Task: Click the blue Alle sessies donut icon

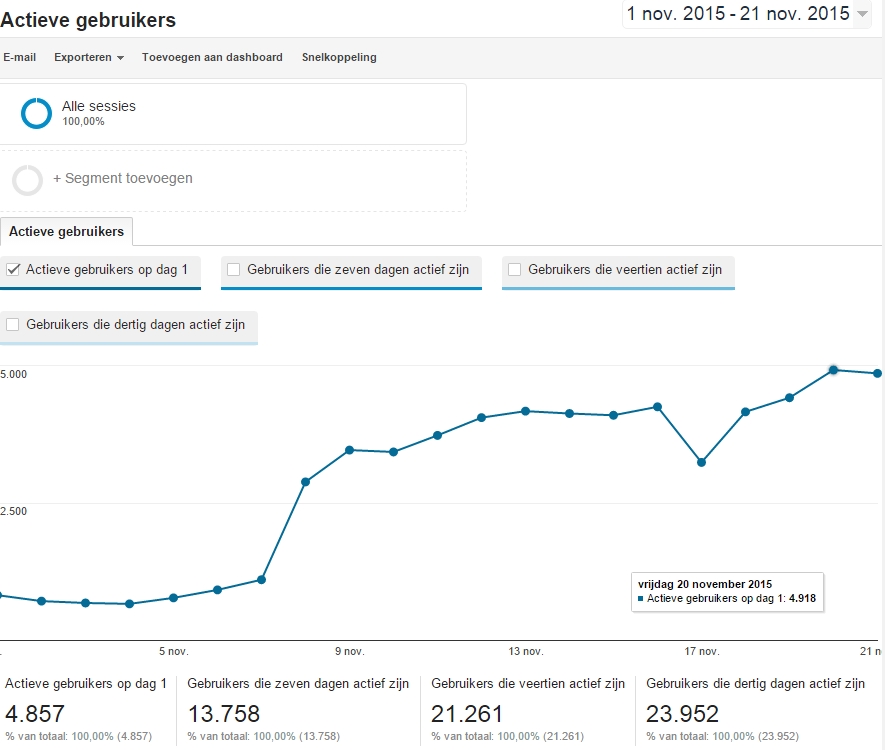Action: (x=36, y=114)
